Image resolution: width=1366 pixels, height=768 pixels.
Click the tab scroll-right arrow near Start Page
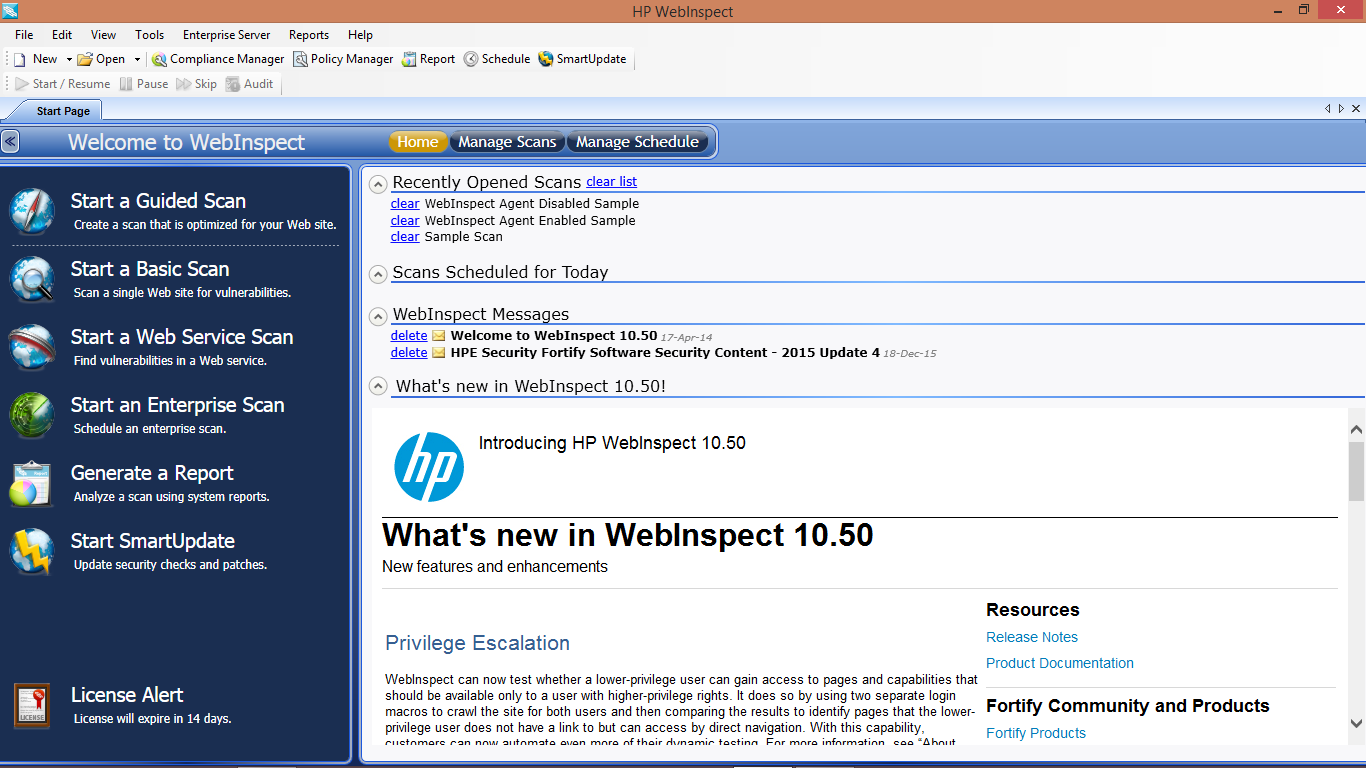[x=1341, y=109]
